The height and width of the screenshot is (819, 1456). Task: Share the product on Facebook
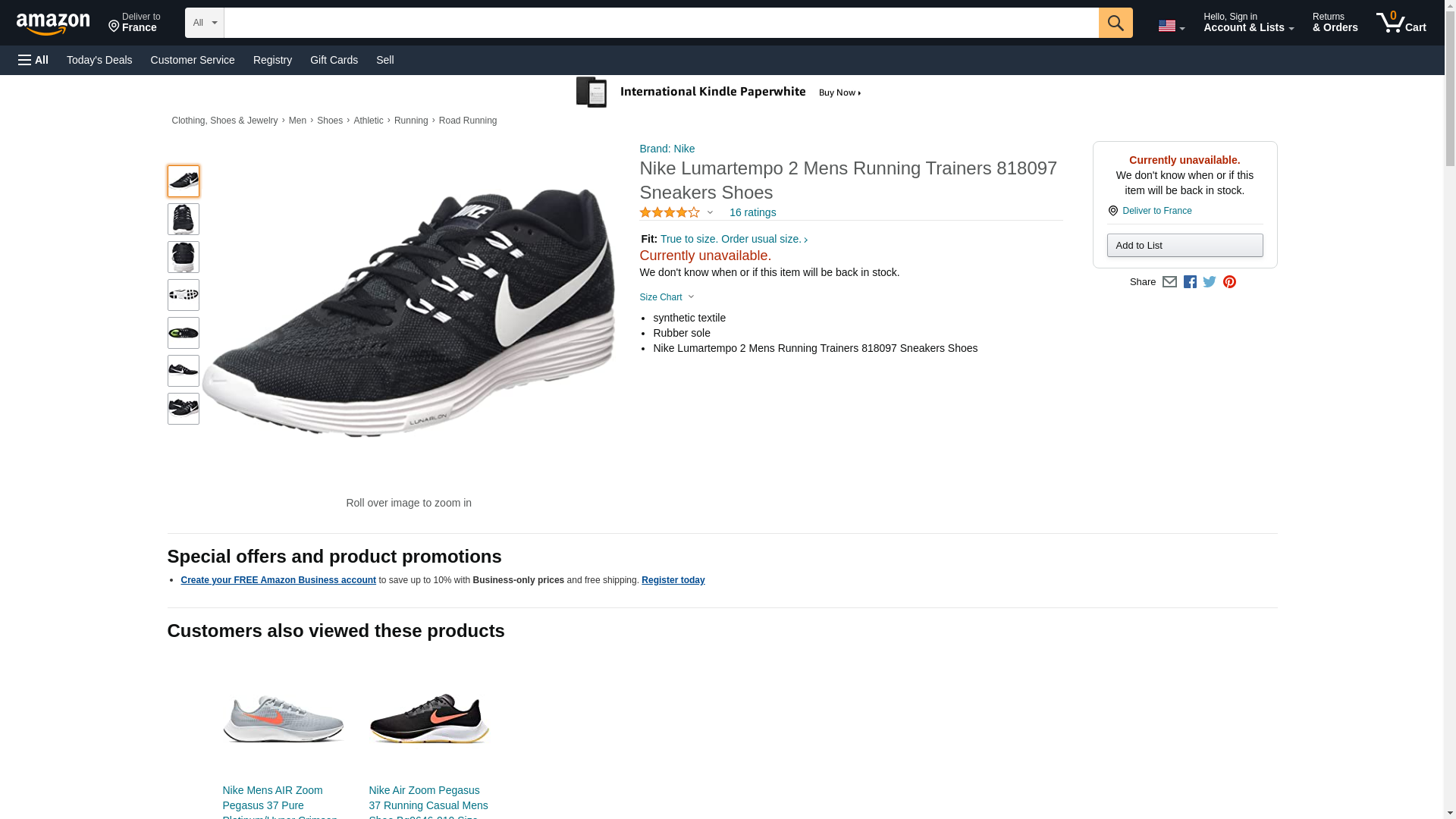point(1190,282)
